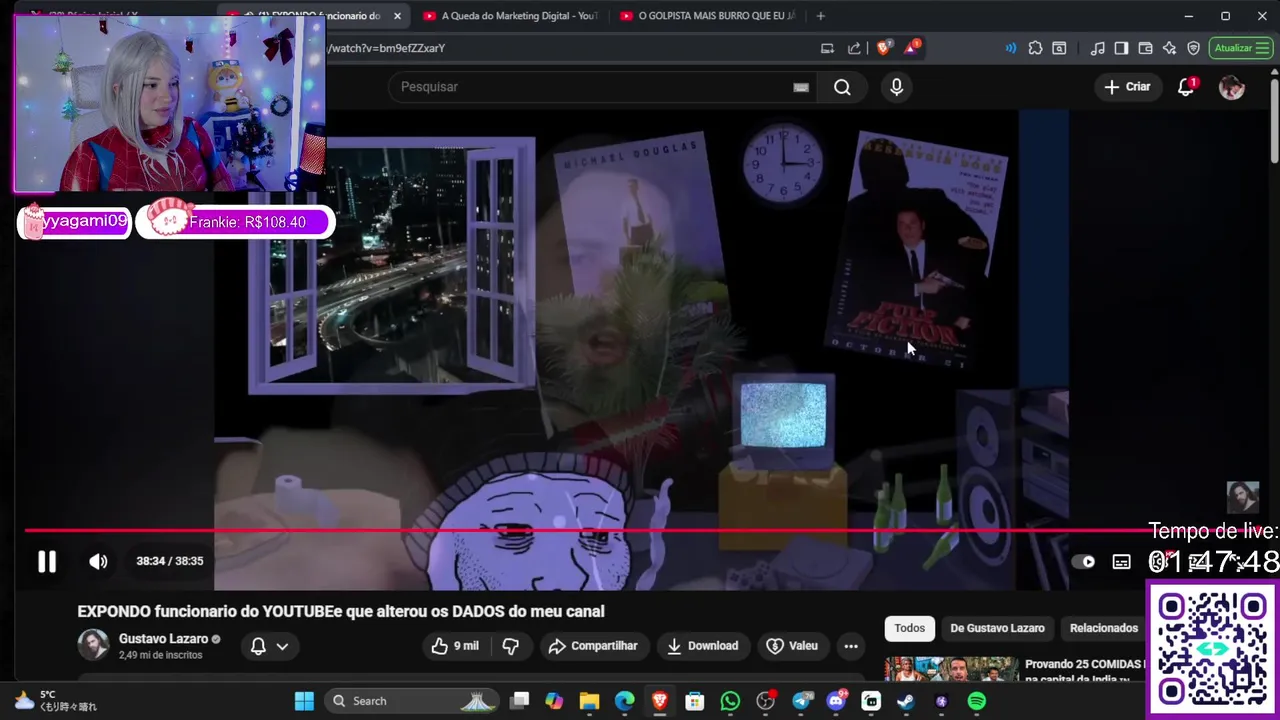Select the De Gustavo Lazaro filter chip
This screenshot has height=720, width=1280.
pyautogui.click(x=997, y=628)
